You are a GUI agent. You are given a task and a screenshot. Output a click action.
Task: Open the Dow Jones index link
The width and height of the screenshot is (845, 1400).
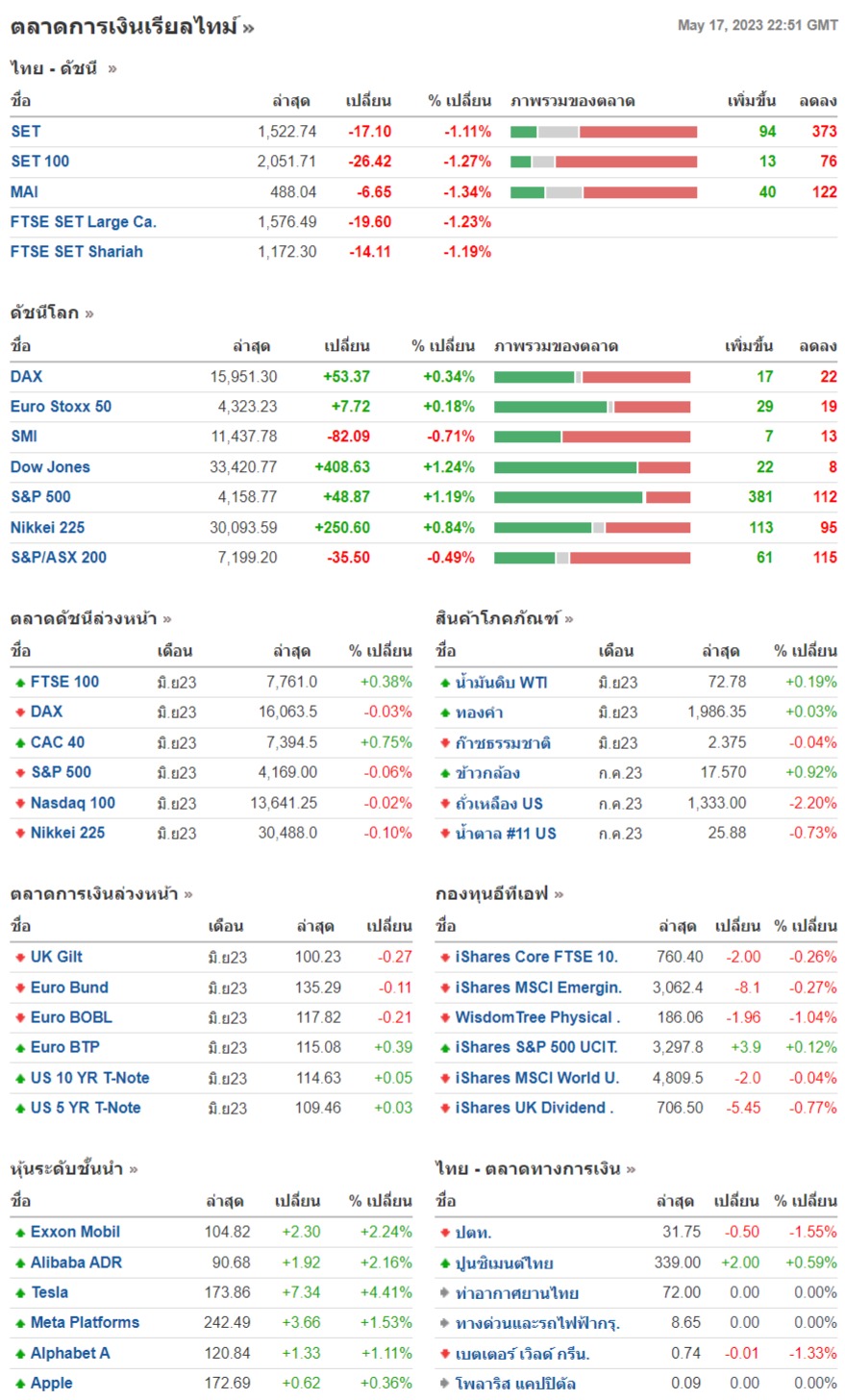pyautogui.click(x=50, y=467)
